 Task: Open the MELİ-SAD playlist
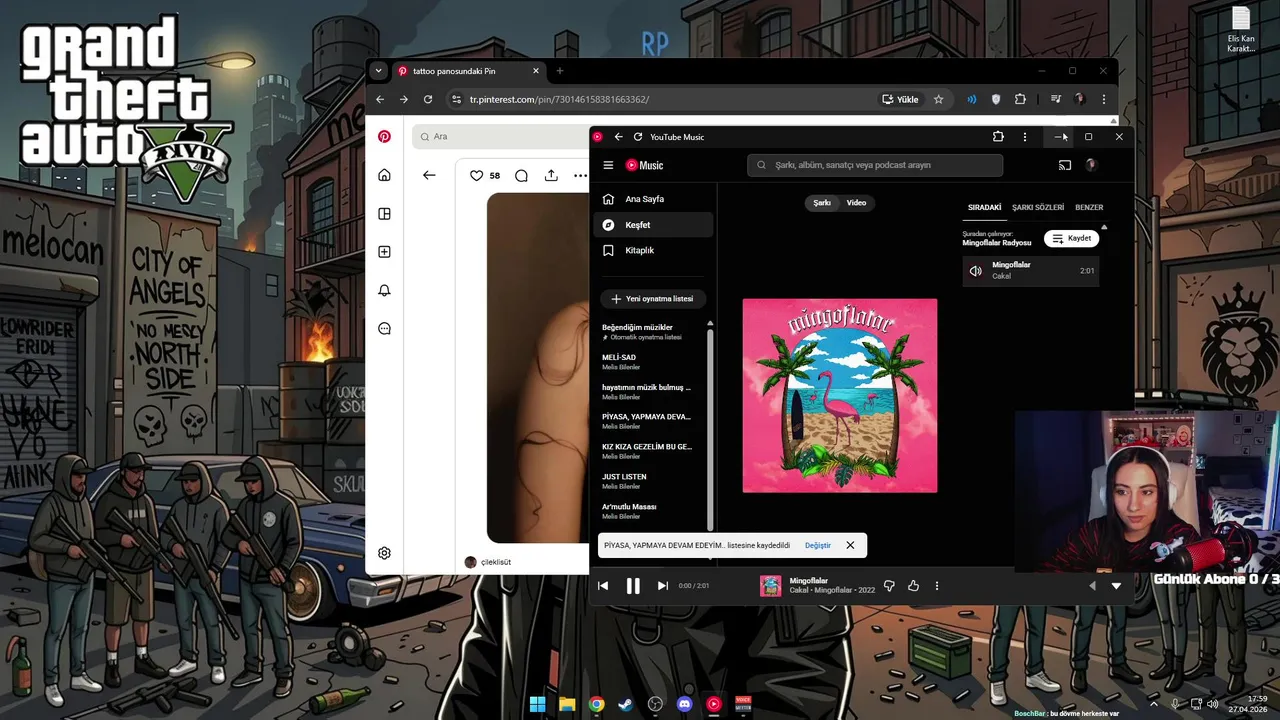click(x=650, y=362)
